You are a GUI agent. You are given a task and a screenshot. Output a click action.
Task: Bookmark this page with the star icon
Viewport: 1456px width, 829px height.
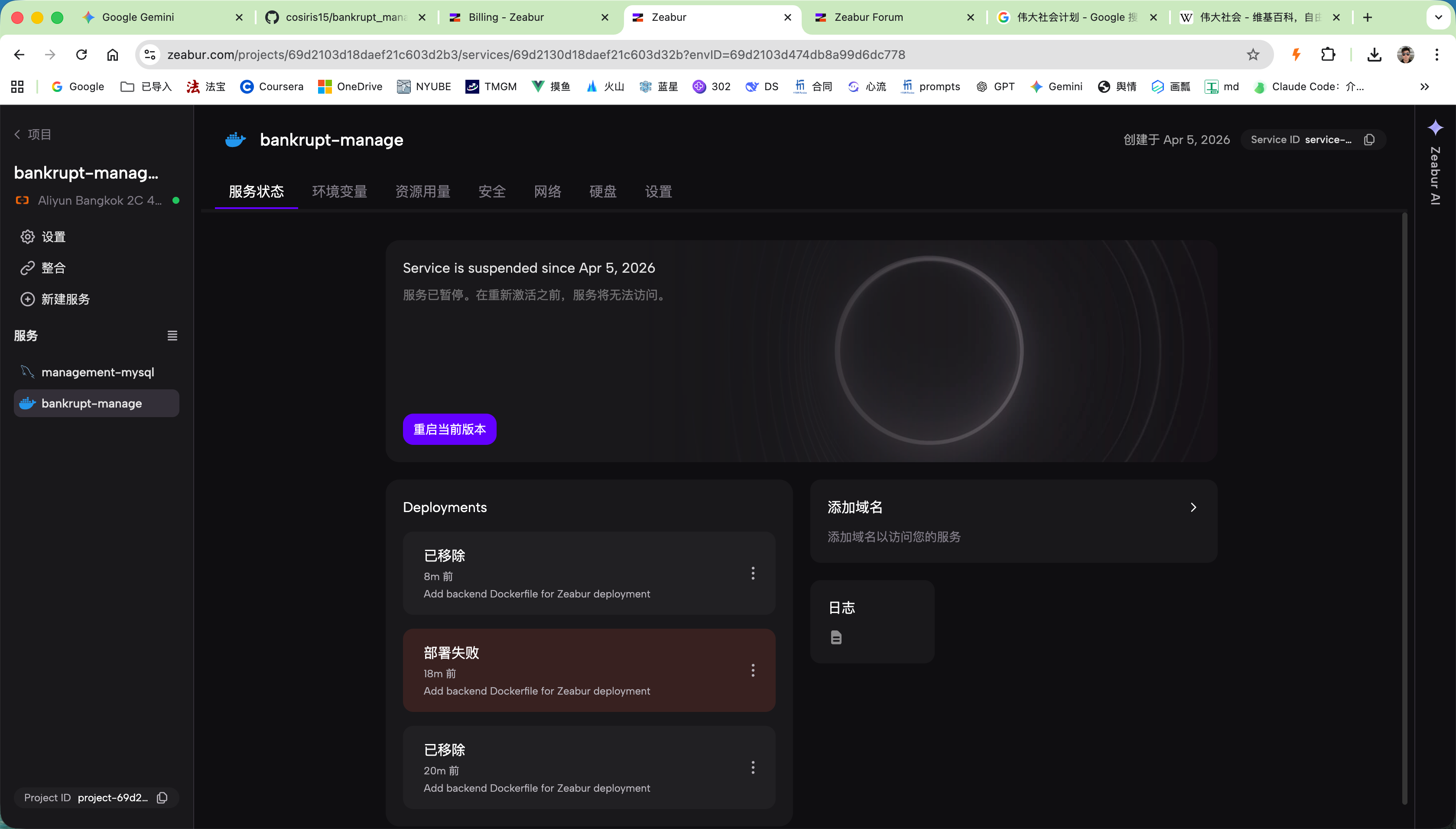1253,55
